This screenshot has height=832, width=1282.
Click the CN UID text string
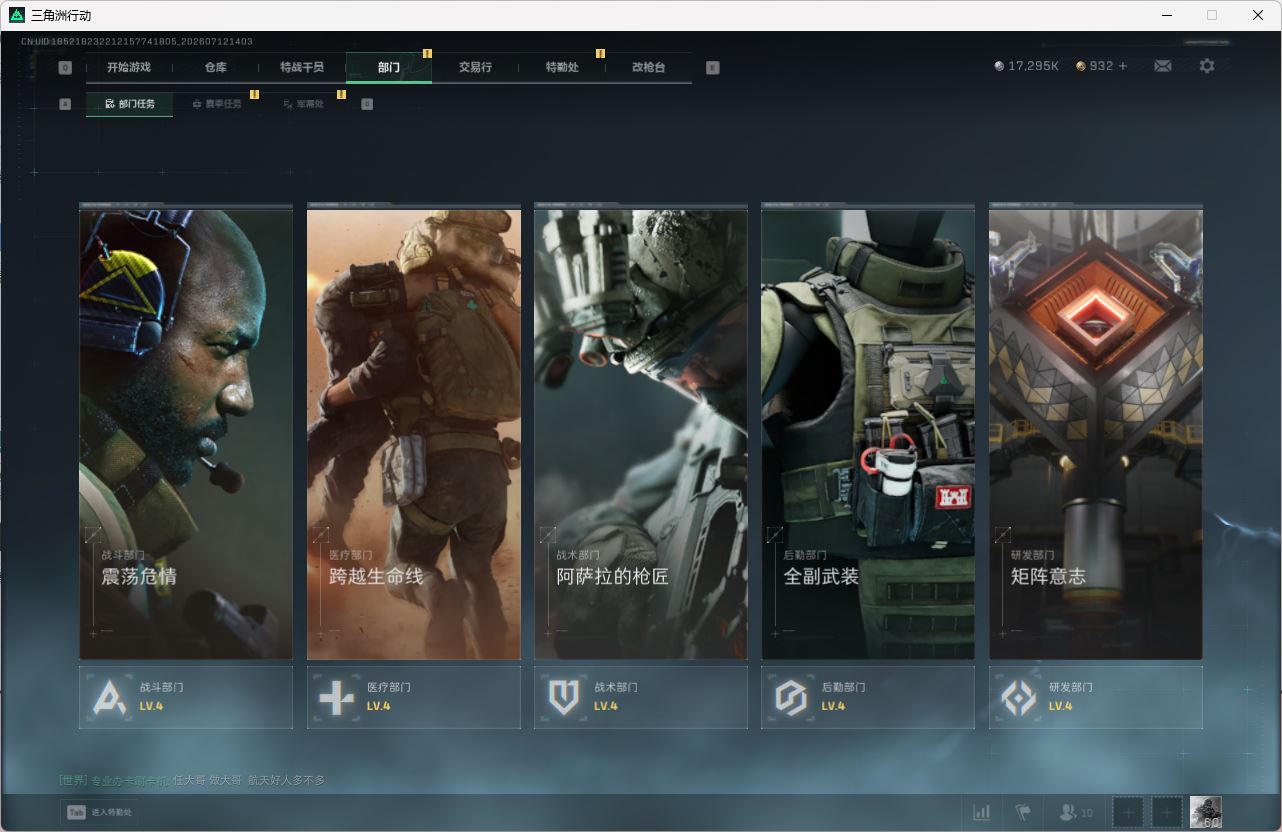point(137,41)
